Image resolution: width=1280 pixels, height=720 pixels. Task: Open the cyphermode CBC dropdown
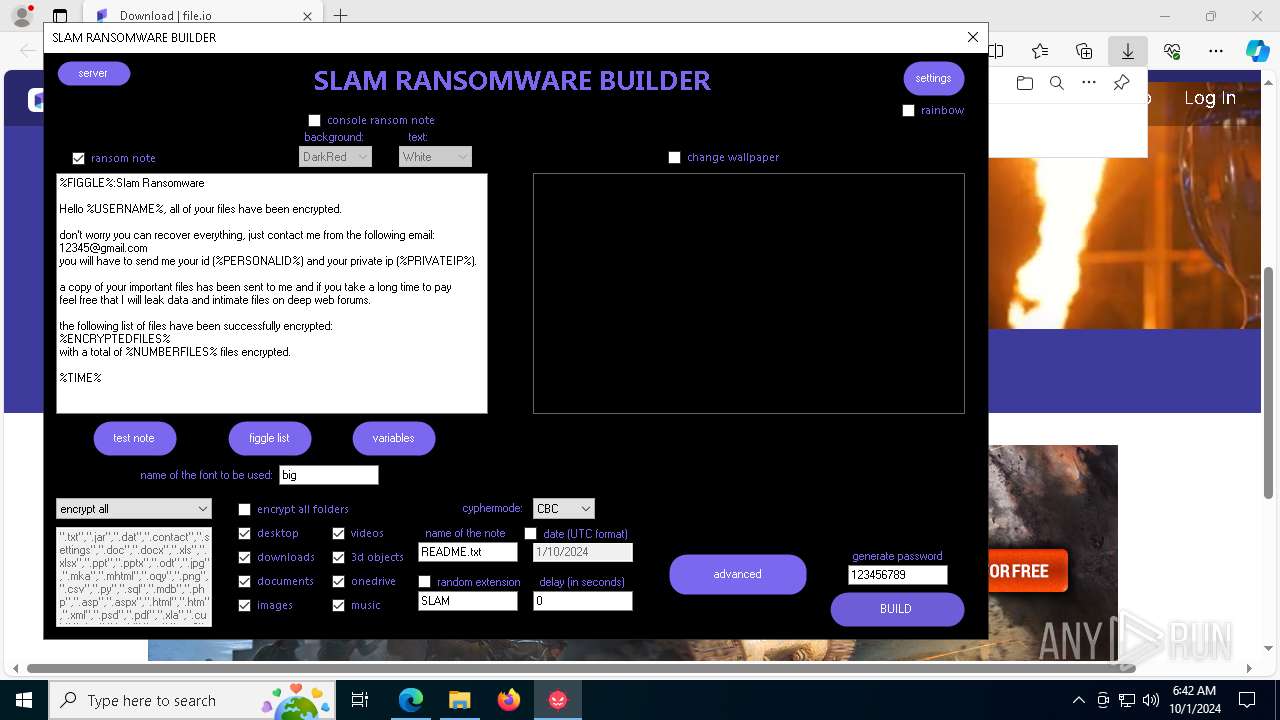[564, 509]
